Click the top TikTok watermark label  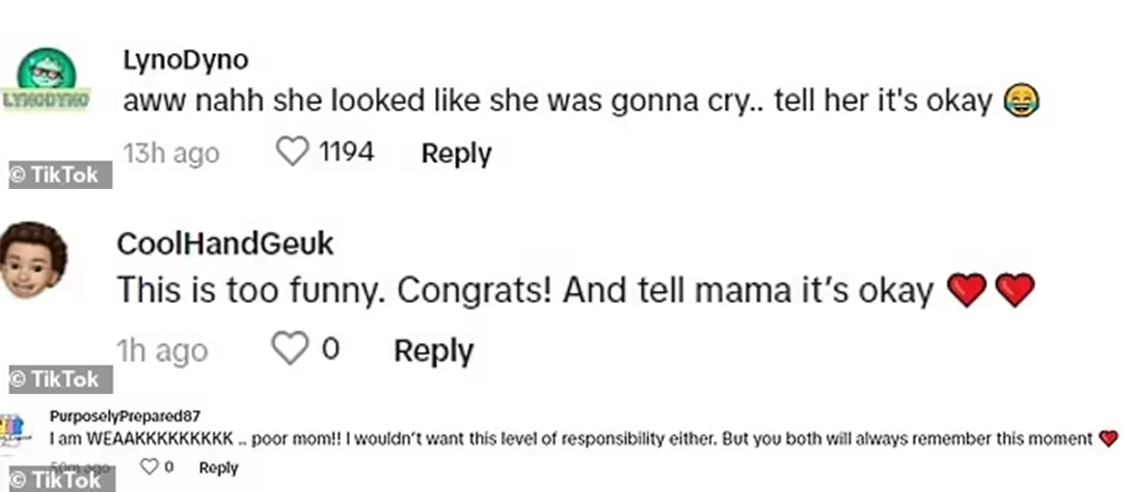[60, 175]
